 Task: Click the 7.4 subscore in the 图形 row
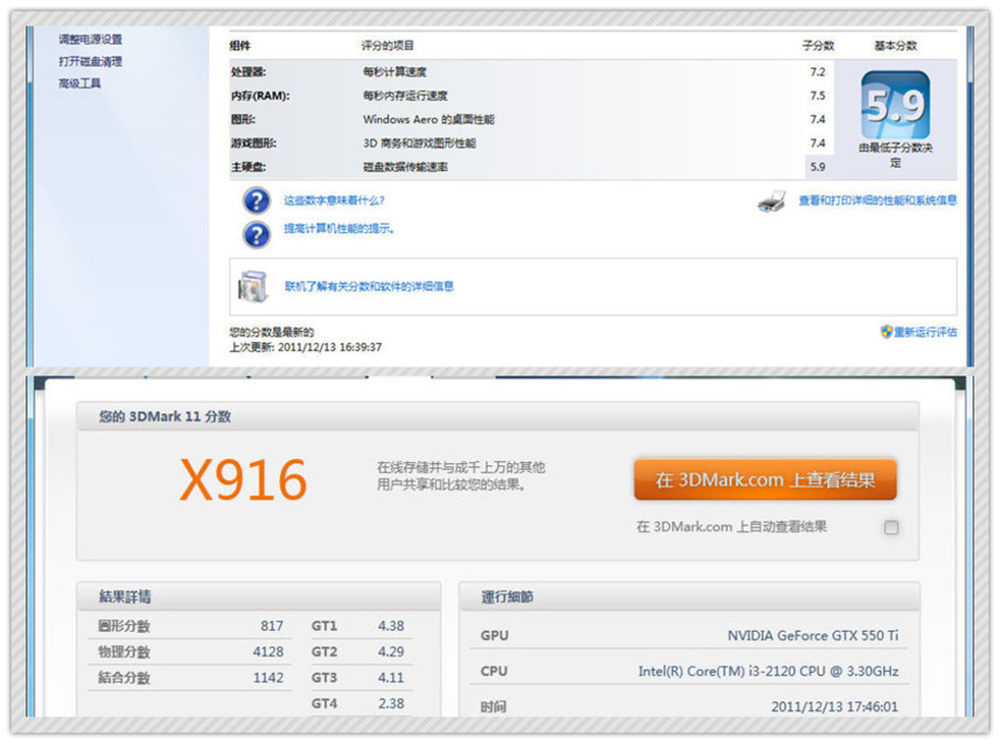[x=818, y=119]
